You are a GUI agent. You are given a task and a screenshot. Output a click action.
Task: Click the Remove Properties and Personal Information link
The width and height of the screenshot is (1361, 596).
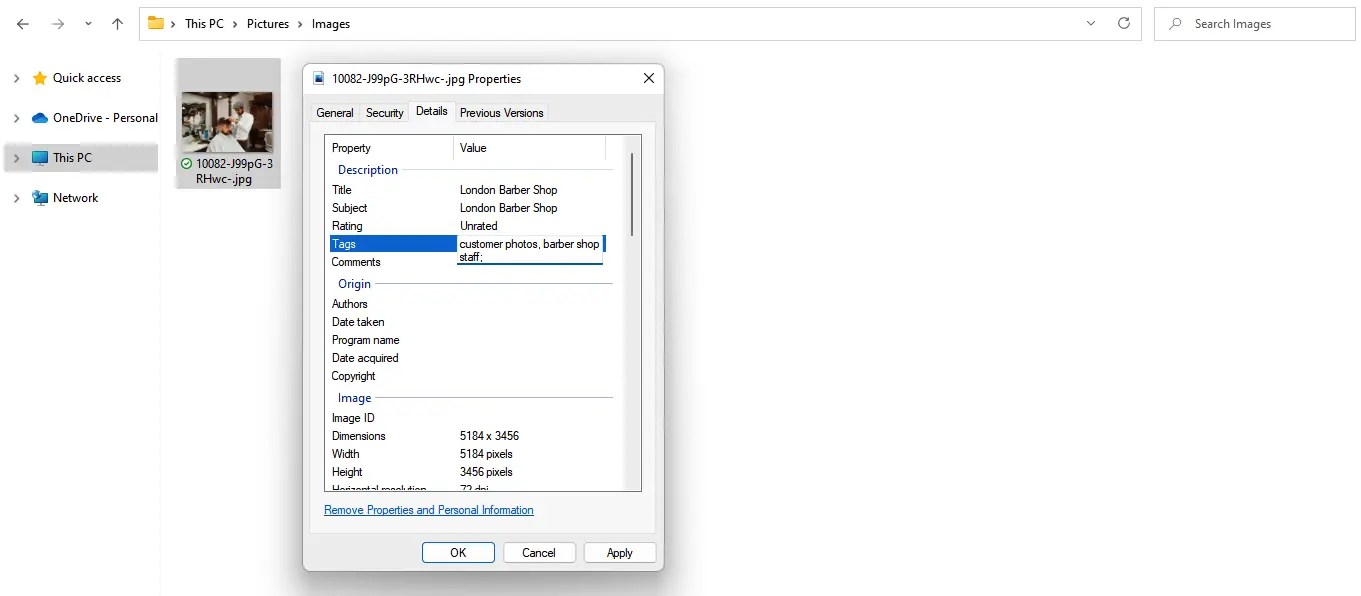(428, 510)
